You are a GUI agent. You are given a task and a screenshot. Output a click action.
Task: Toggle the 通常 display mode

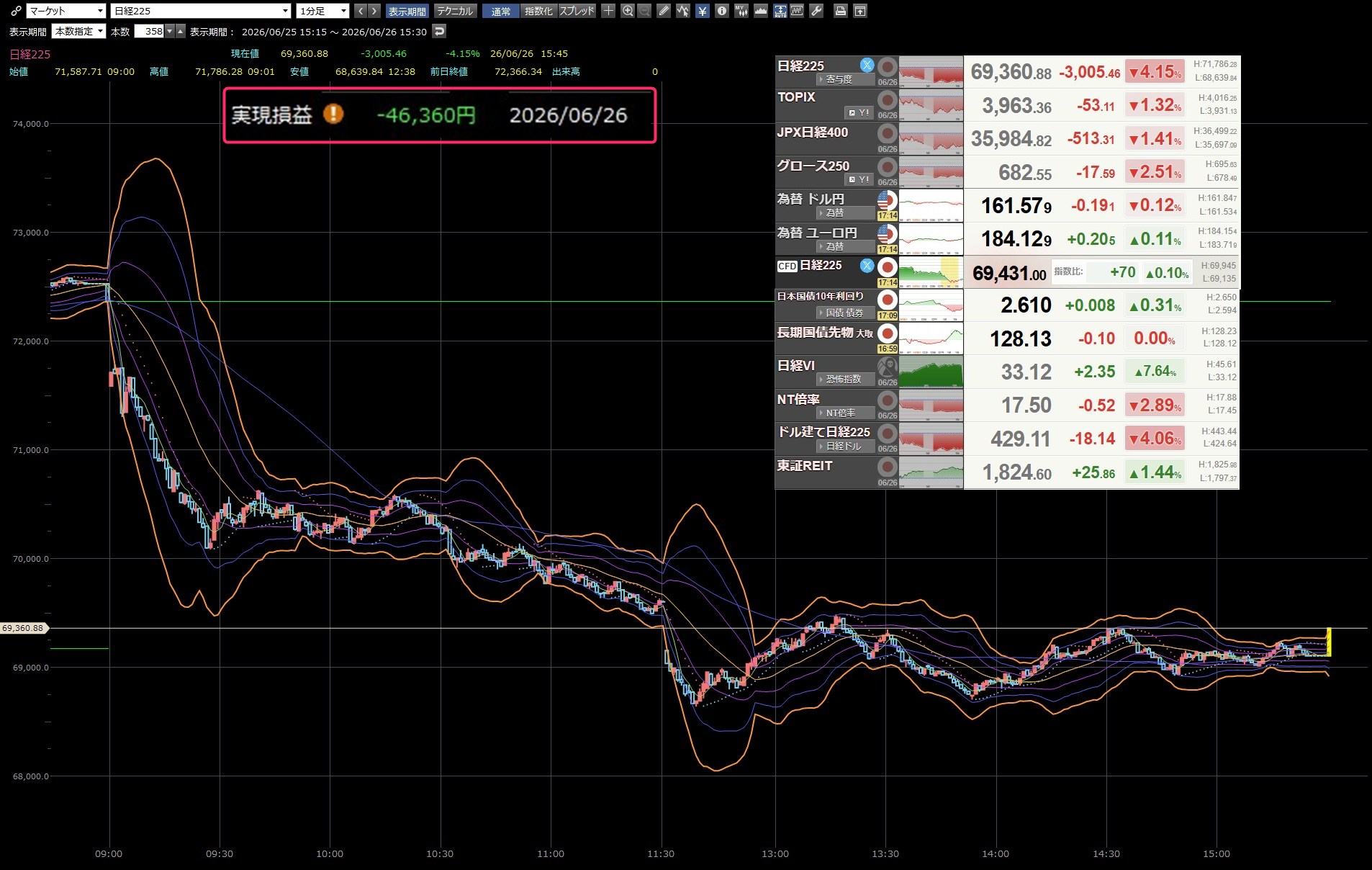[501, 11]
